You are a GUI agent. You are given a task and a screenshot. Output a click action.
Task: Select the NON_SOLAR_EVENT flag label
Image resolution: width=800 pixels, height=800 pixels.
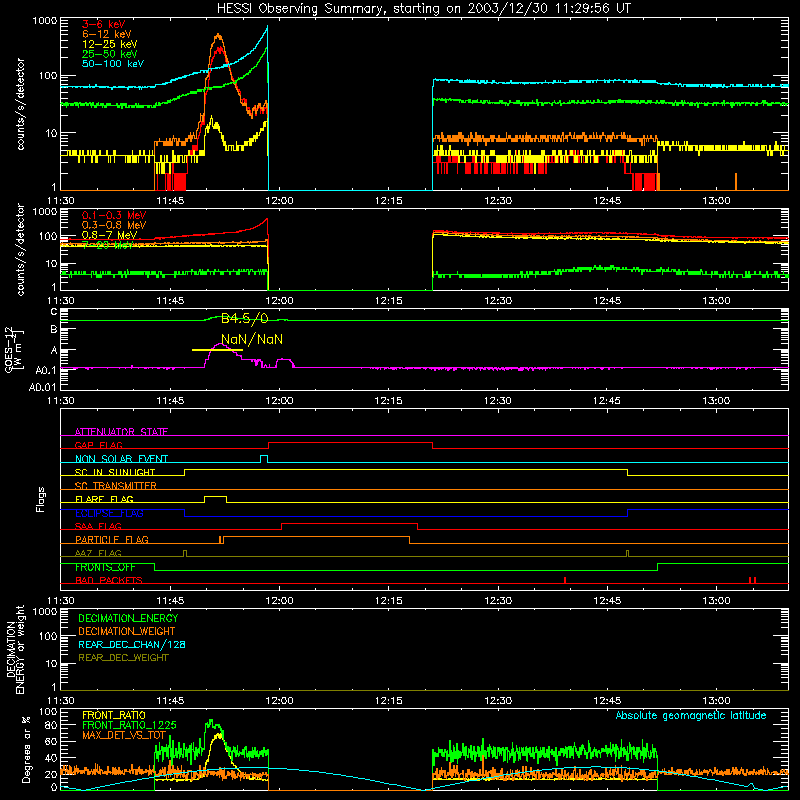[121, 459]
